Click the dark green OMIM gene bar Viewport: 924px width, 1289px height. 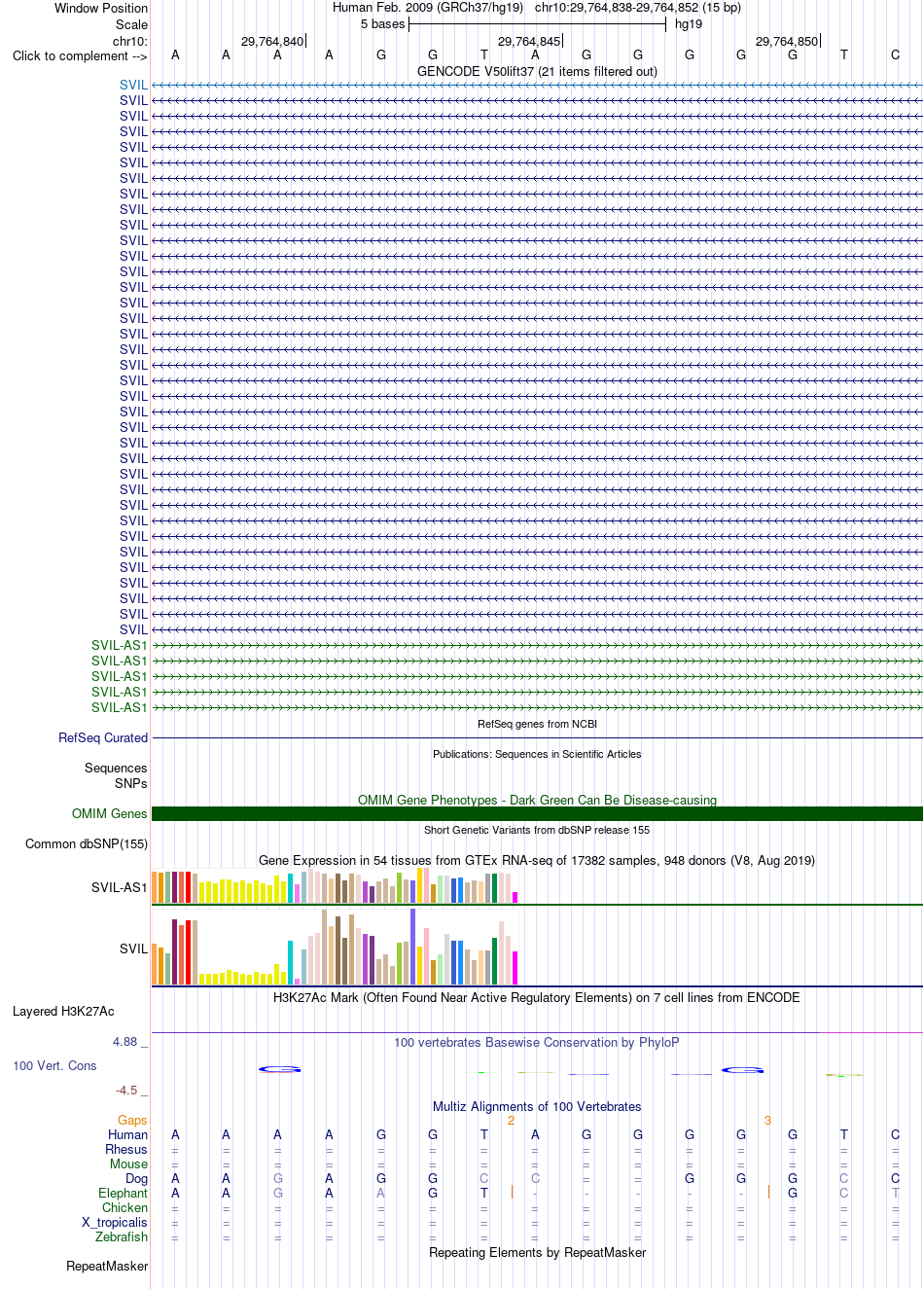537,813
